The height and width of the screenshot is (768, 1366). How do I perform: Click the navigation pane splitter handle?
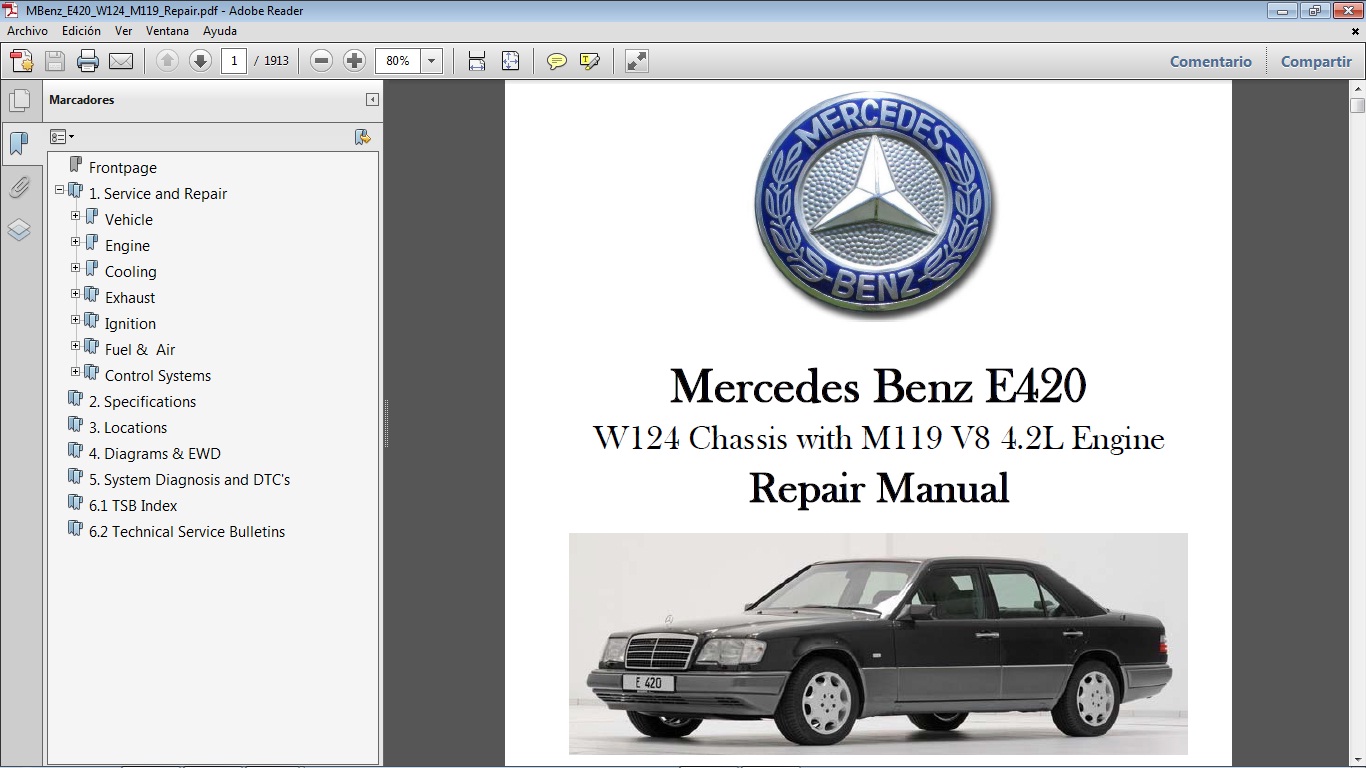coord(385,423)
